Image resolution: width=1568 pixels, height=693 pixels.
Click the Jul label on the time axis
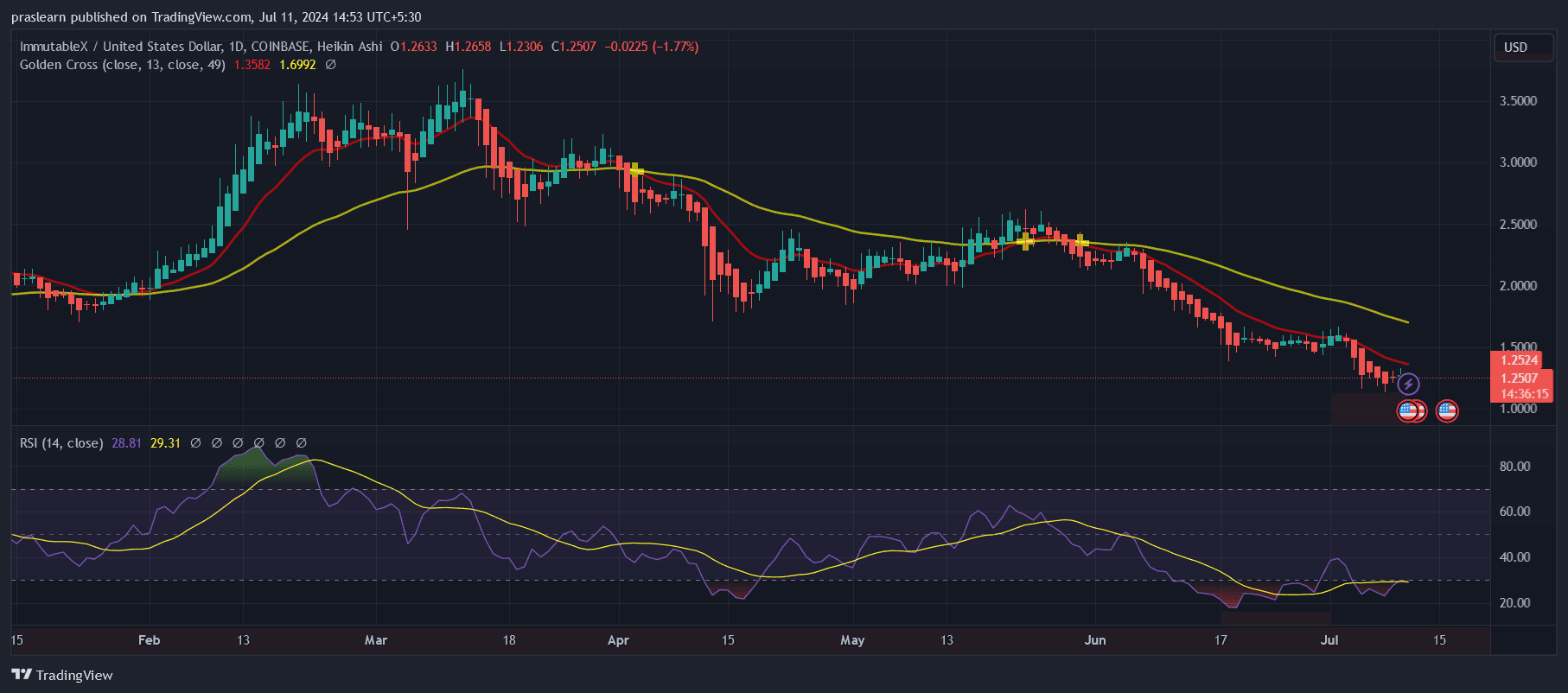click(1329, 640)
